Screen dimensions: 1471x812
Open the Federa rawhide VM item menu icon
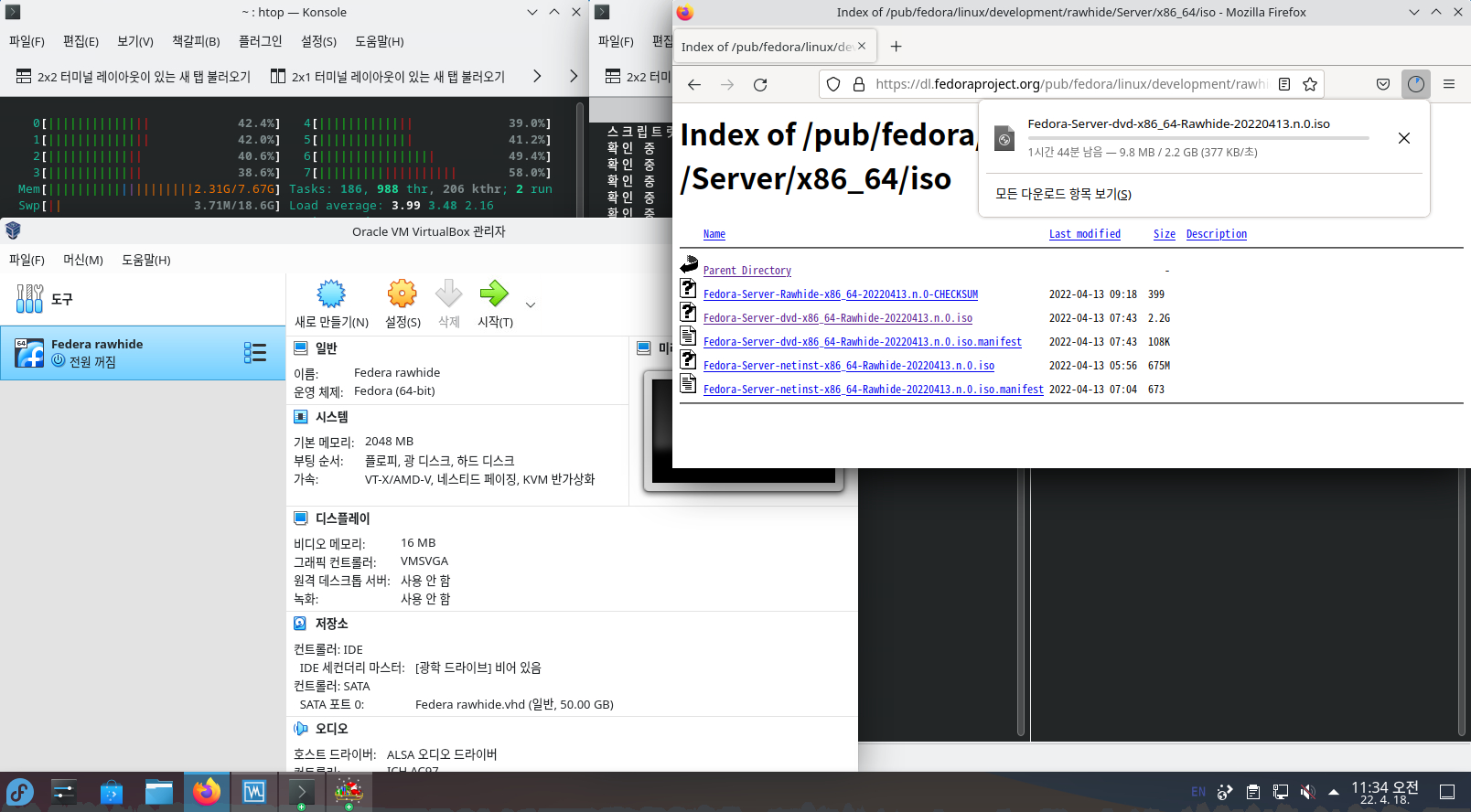[255, 353]
